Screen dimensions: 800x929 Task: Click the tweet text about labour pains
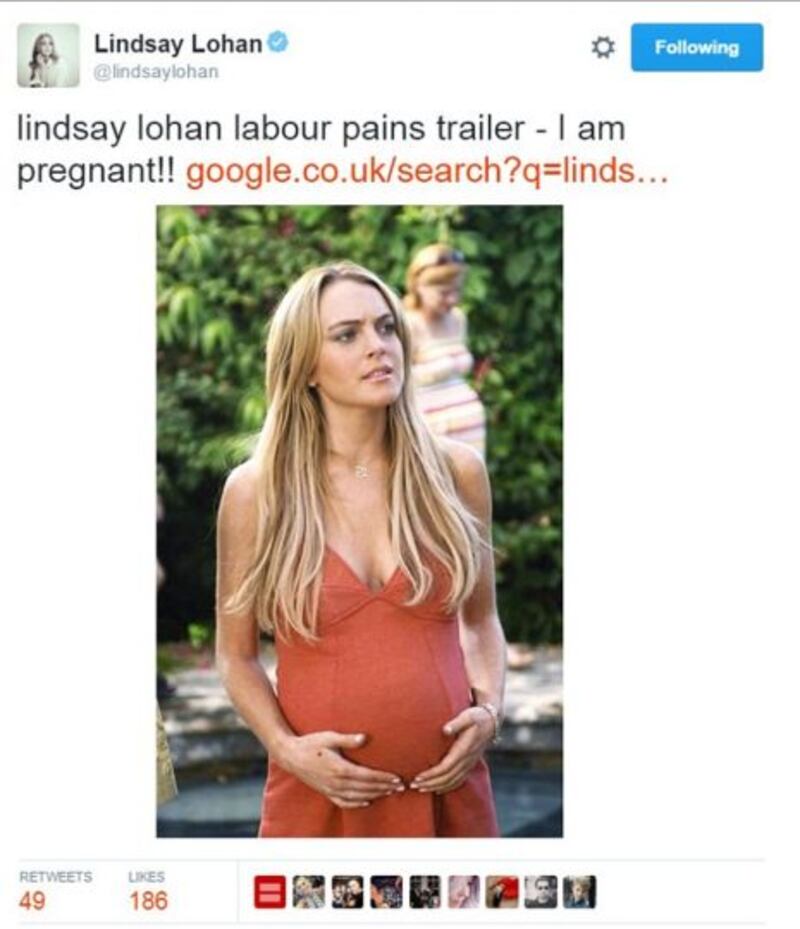pos(321,129)
